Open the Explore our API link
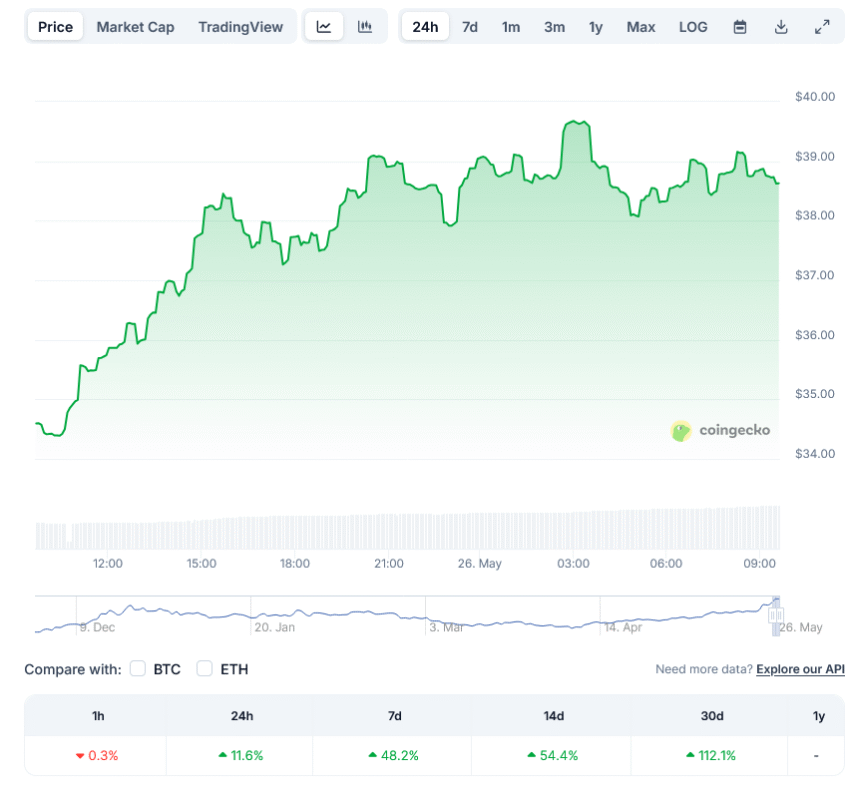 click(x=800, y=669)
